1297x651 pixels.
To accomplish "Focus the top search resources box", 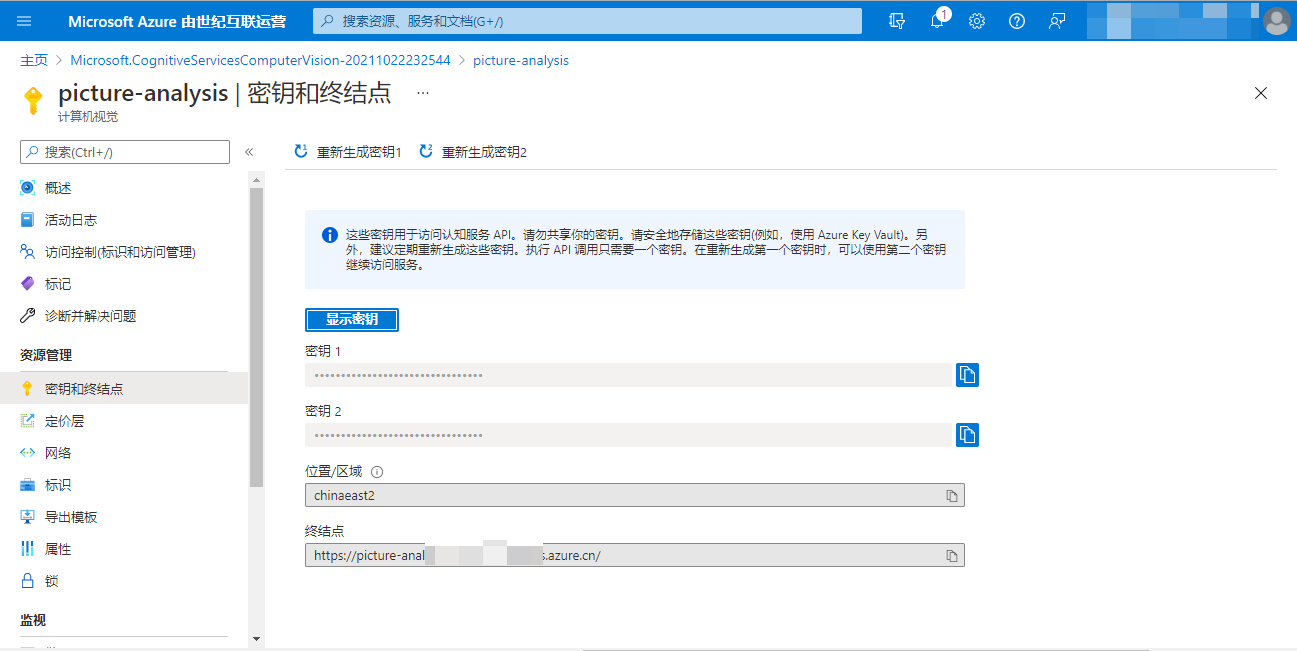I will tap(587, 21).
